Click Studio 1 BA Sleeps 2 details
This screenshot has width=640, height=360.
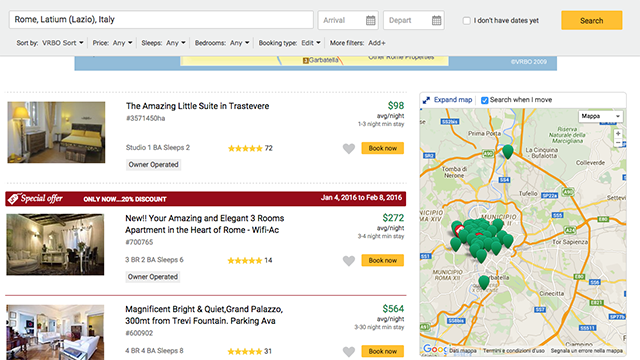pyautogui.click(x=158, y=148)
